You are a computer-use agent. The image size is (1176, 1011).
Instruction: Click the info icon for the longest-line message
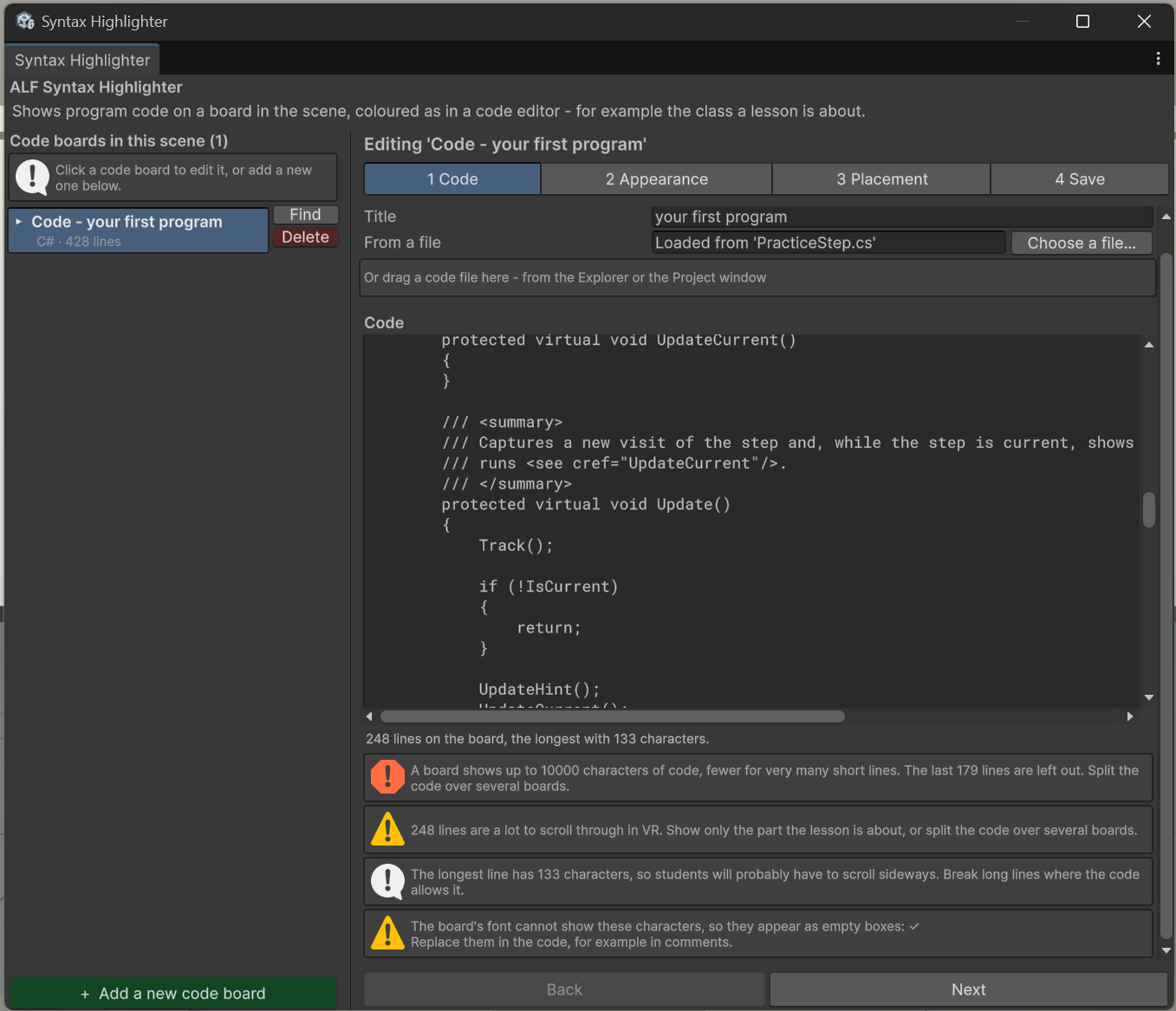pos(387,881)
